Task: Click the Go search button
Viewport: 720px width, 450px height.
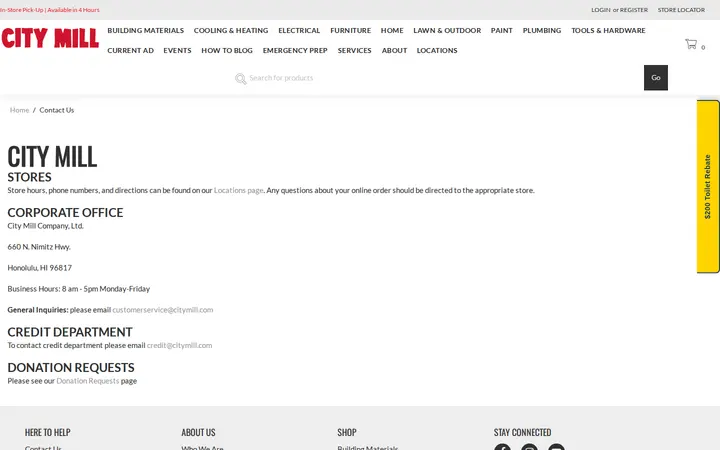Action: click(656, 78)
